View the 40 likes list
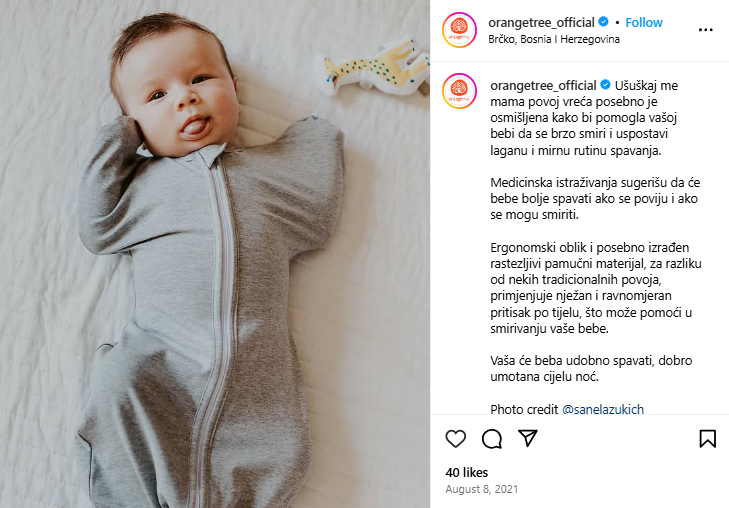 tap(466, 472)
